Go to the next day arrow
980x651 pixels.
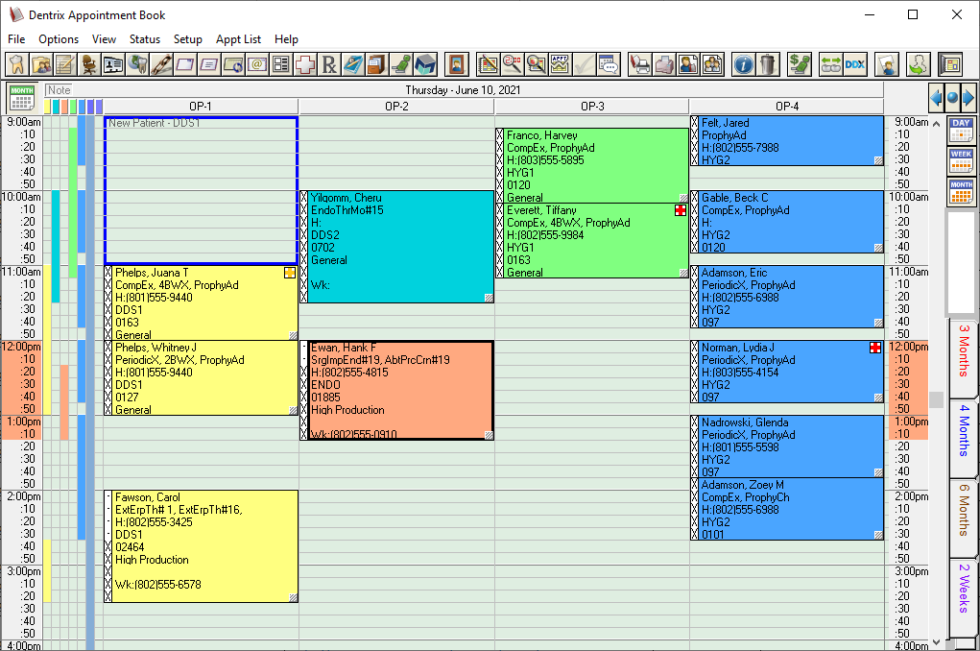pos(967,98)
